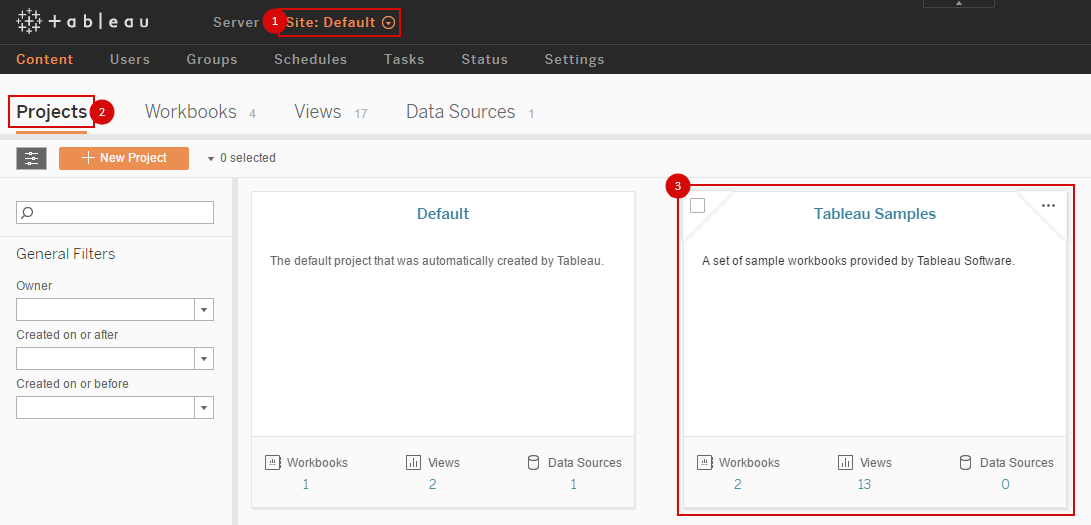Open the Settings menu
This screenshot has height=525, width=1091.
point(574,59)
